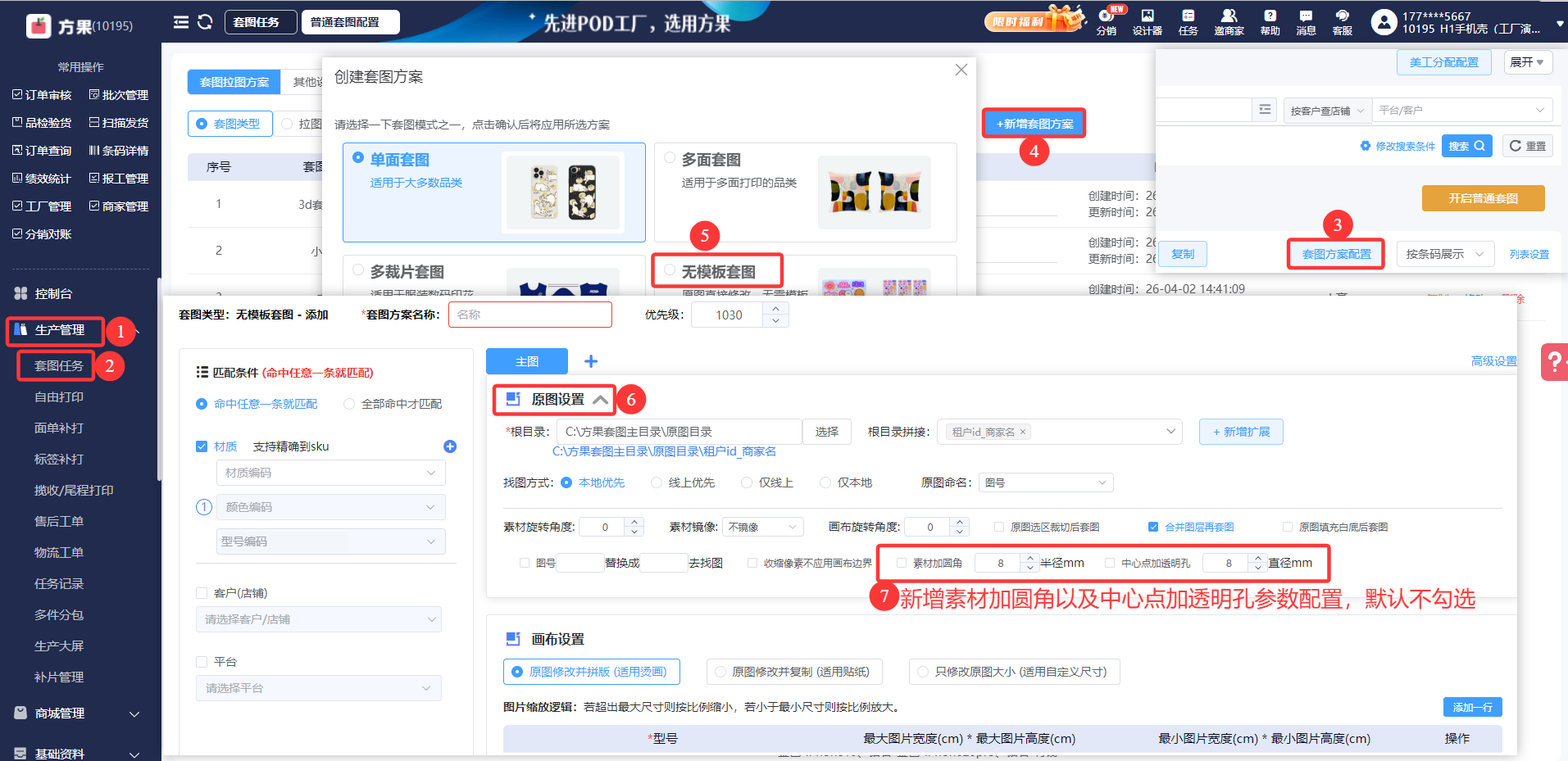The height and width of the screenshot is (761, 1568).
Task: Open 绩效统计 shortcut
Action: (x=42, y=179)
